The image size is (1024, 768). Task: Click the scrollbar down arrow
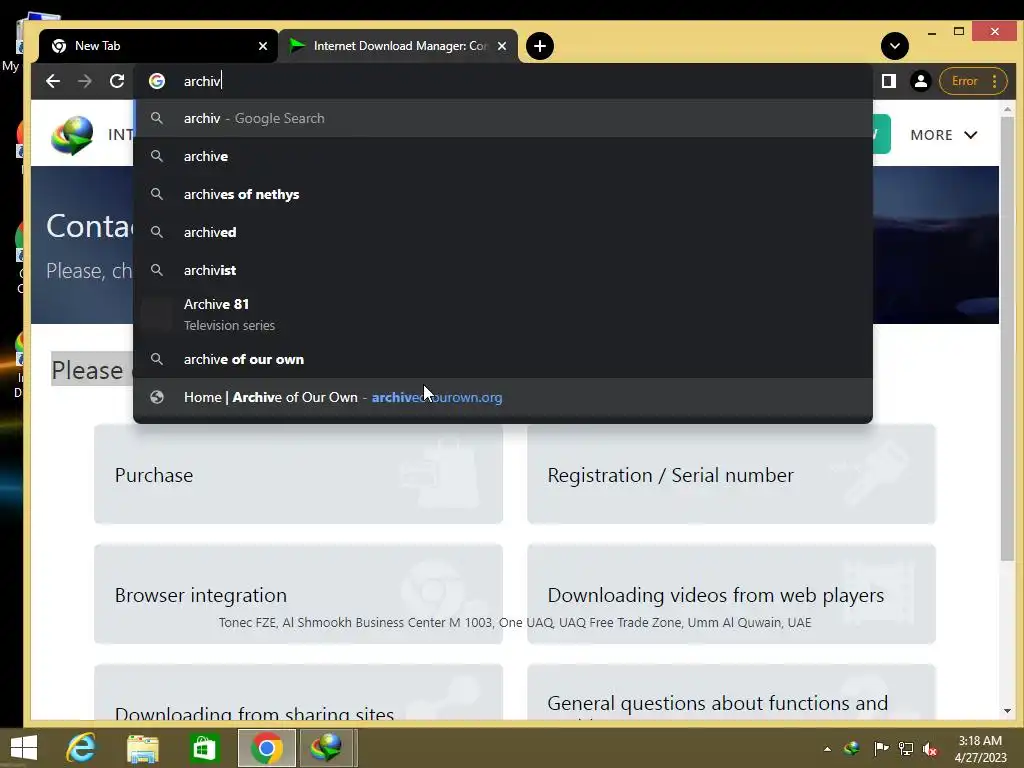click(1007, 711)
